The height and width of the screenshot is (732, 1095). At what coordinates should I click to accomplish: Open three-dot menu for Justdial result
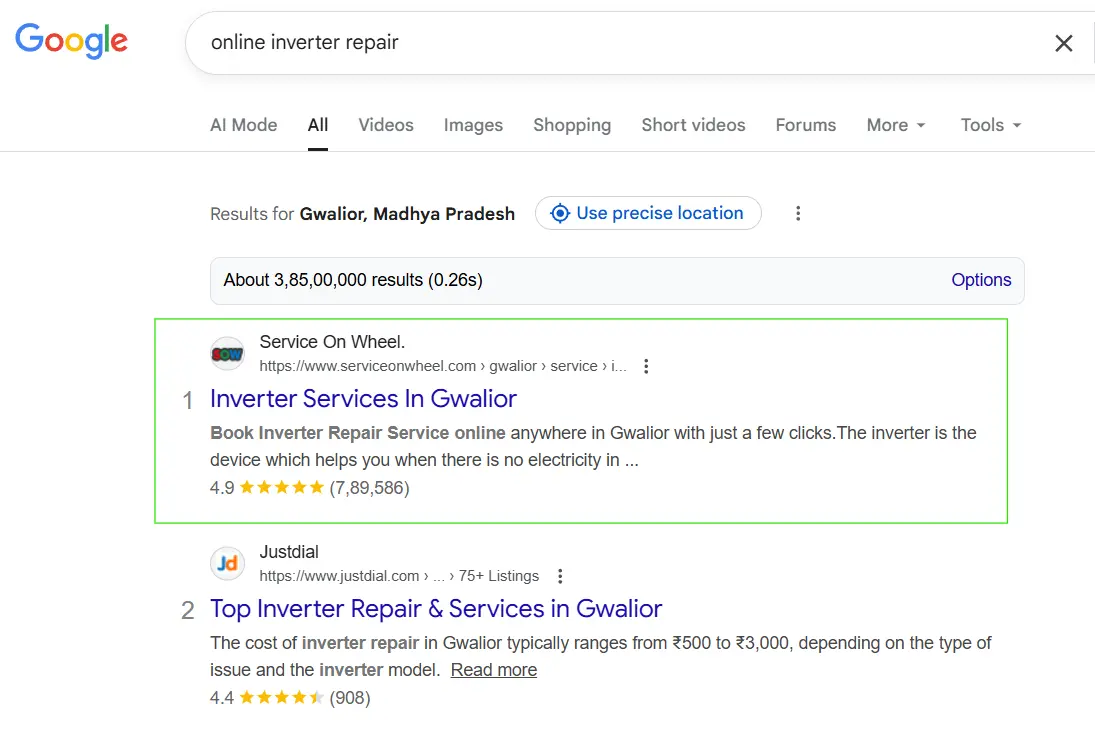560,576
